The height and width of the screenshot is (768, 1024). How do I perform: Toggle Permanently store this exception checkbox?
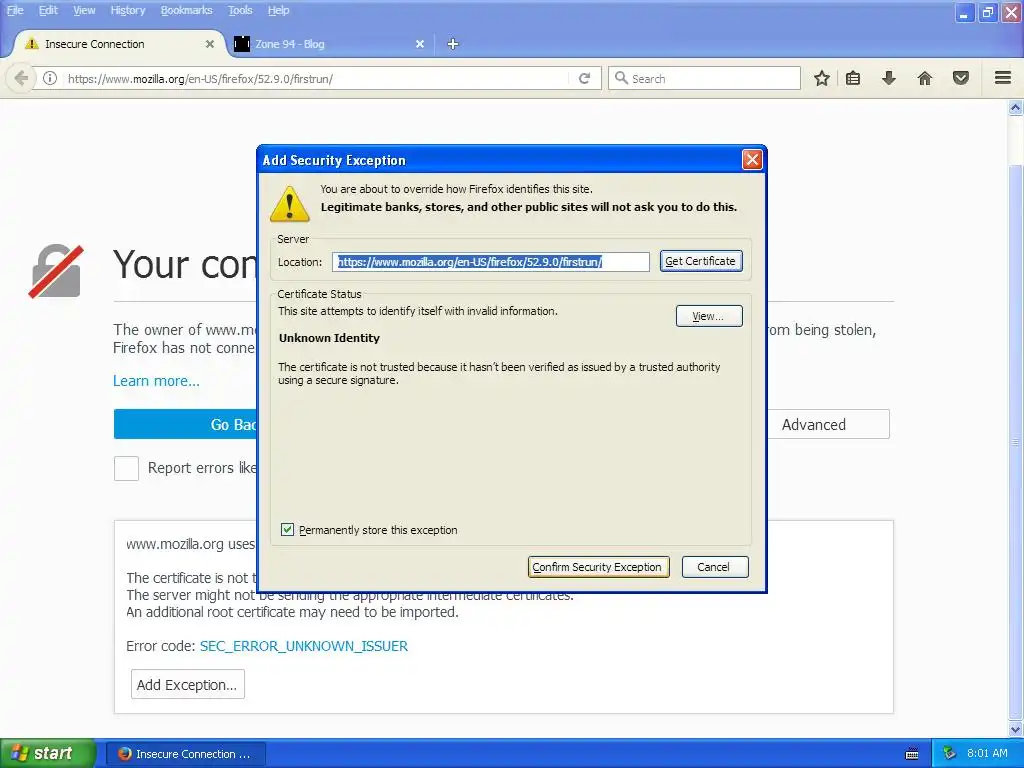(x=287, y=530)
